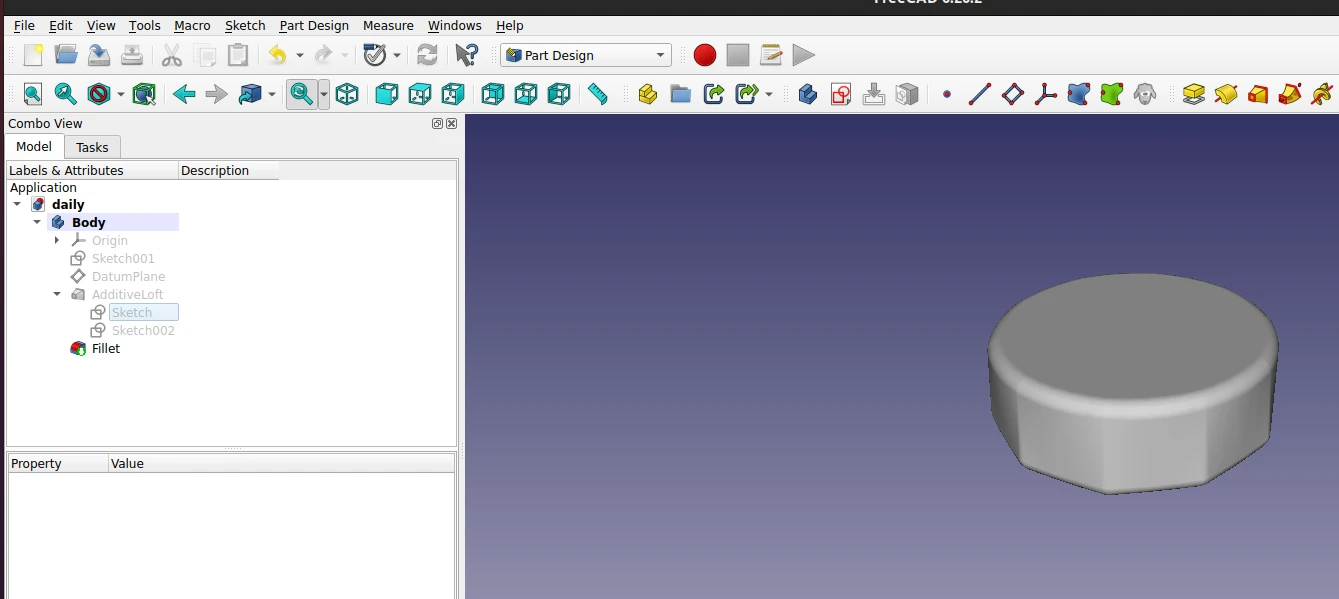Image resolution: width=1339 pixels, height=599 pixels.
Task: Click the Refresh recompute icon
Action: pyautogui.click(x=427, y=55)
